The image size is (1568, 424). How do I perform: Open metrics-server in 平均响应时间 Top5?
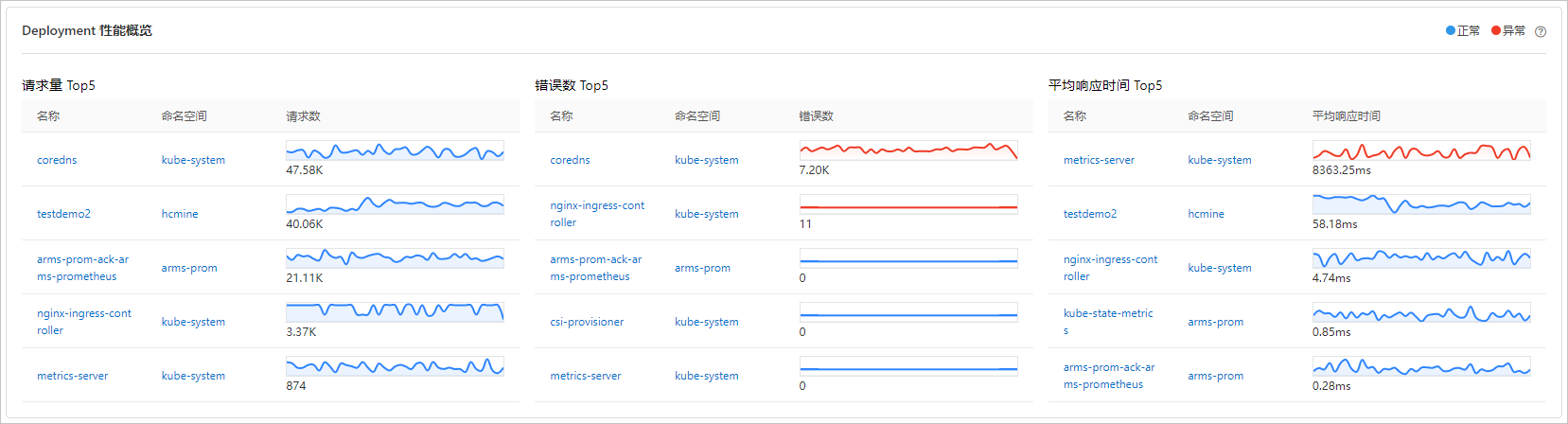[x=1099, y=160]
